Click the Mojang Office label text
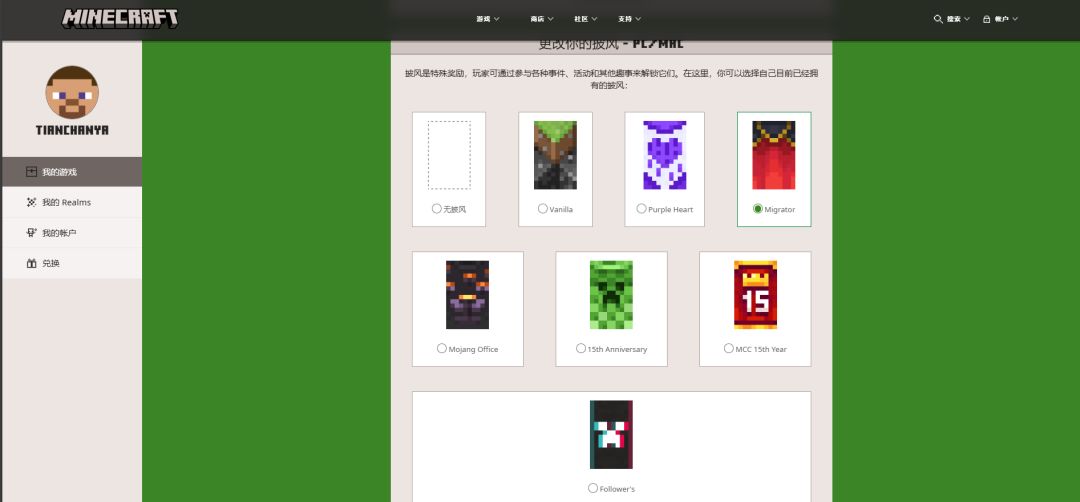The image size is (1080, 502). click(473, 349)
